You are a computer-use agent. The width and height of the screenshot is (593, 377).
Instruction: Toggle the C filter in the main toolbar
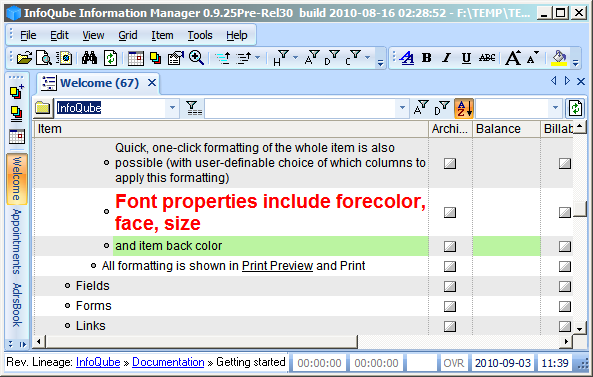click(x=352, y=58)
